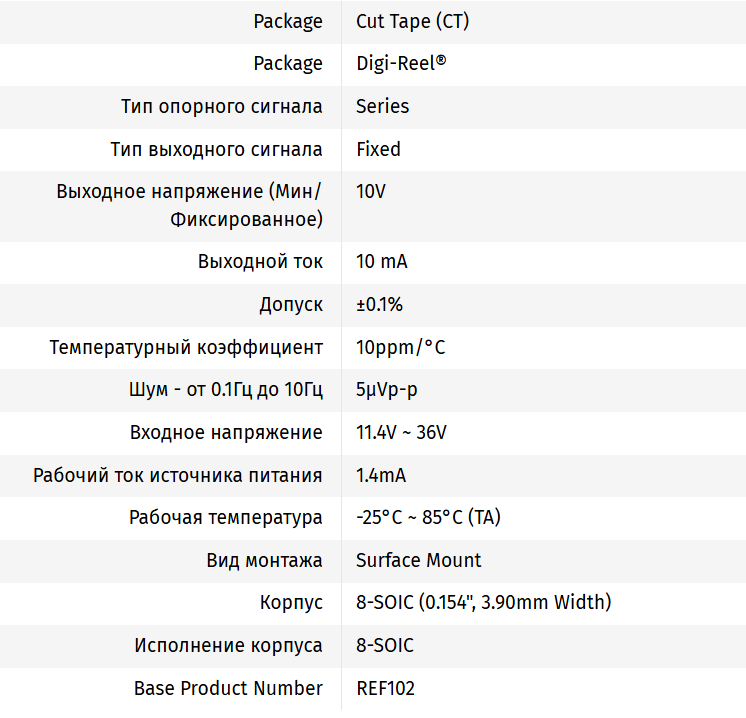Select the "10 mA" output current value
The height and width of the screenshot is (718, 746).
point(381,262)
